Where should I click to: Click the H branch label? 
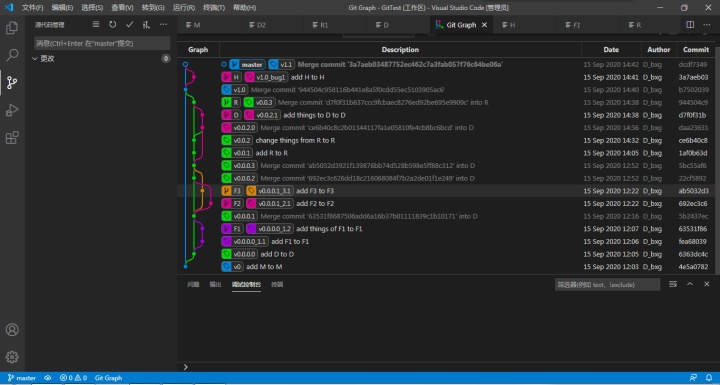(x=231, y=77)
